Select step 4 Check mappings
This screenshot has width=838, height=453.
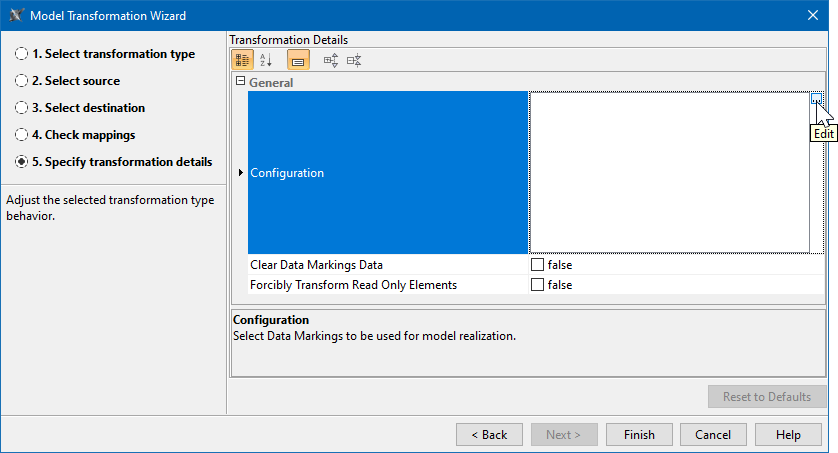click(x=75, y=135)
